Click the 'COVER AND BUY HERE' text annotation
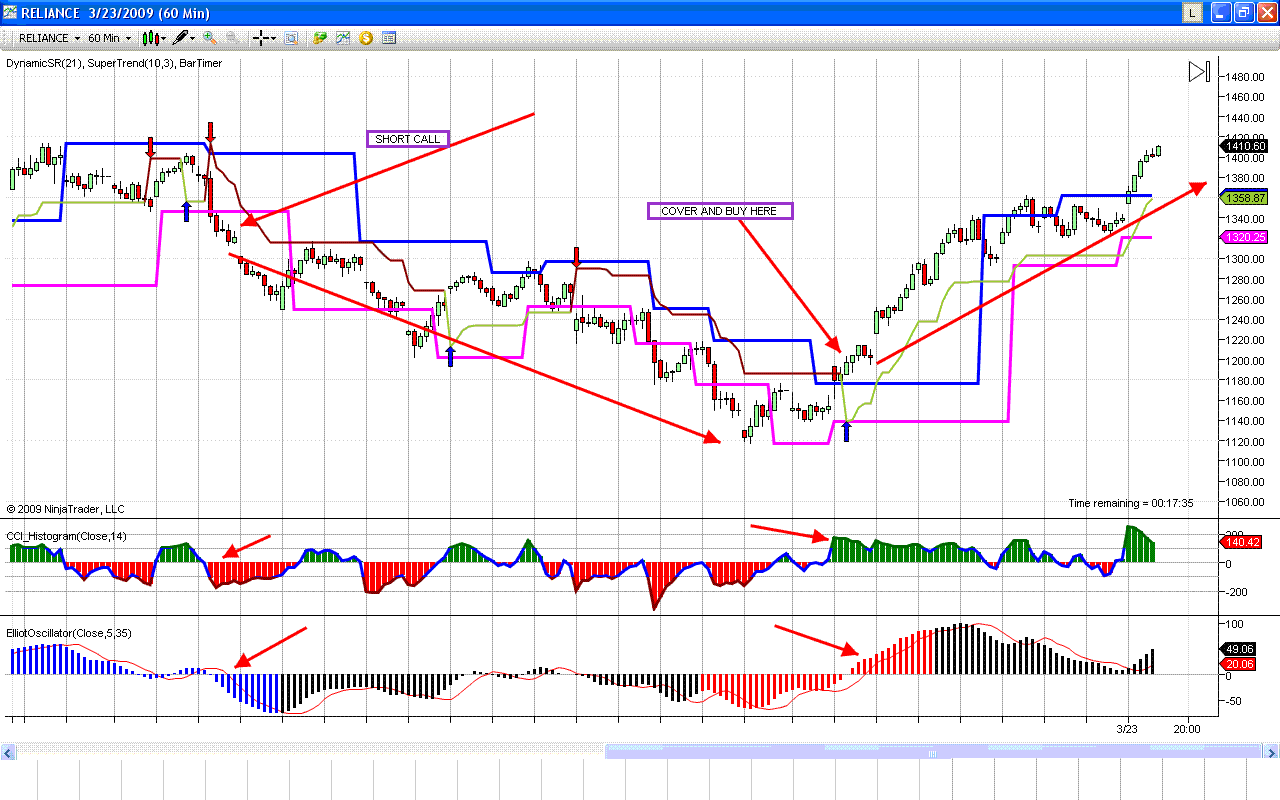 point(719,211)
